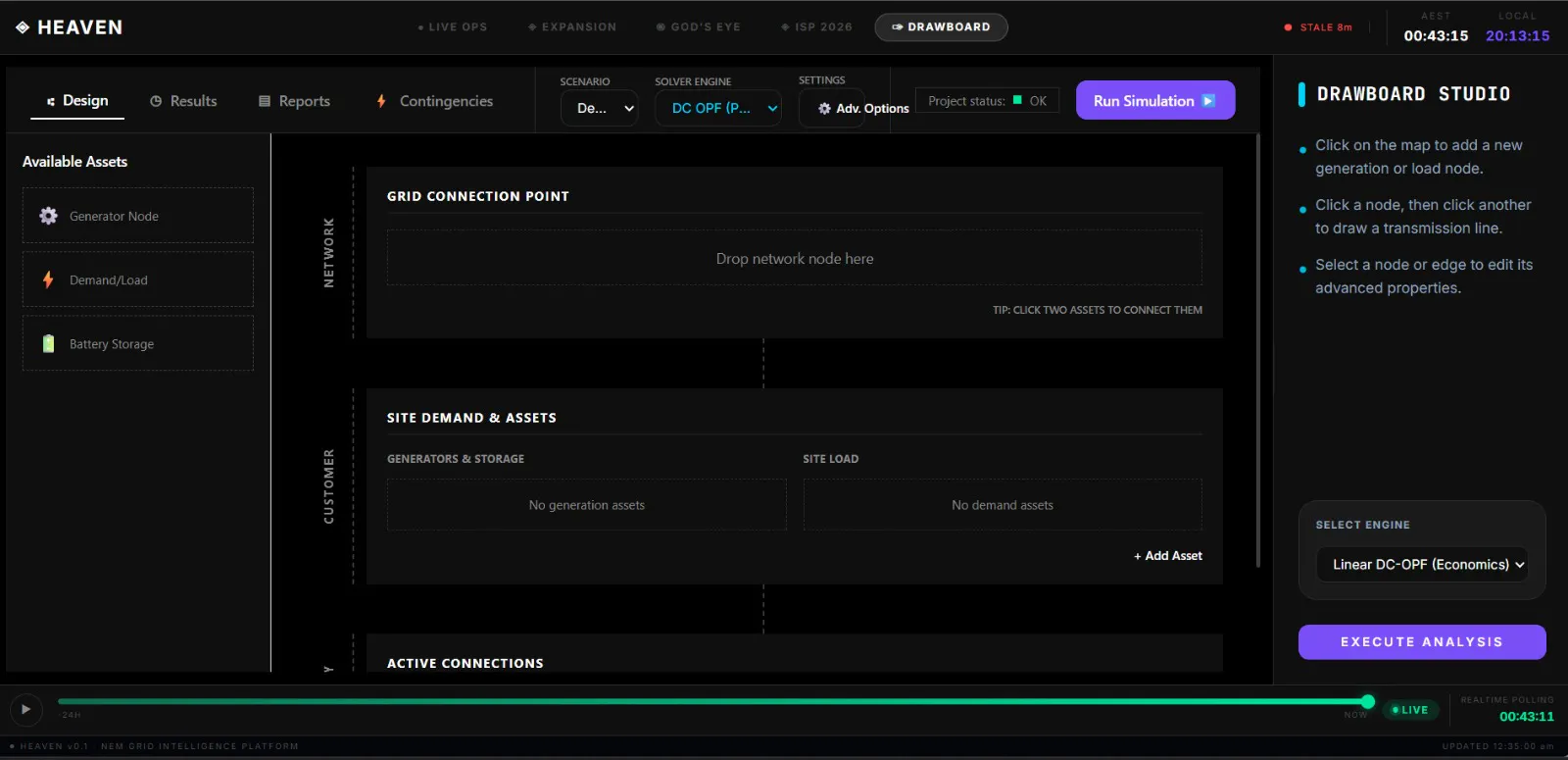
Task: Click the canvas vertical scrollbar
Action: point(1258,350)
